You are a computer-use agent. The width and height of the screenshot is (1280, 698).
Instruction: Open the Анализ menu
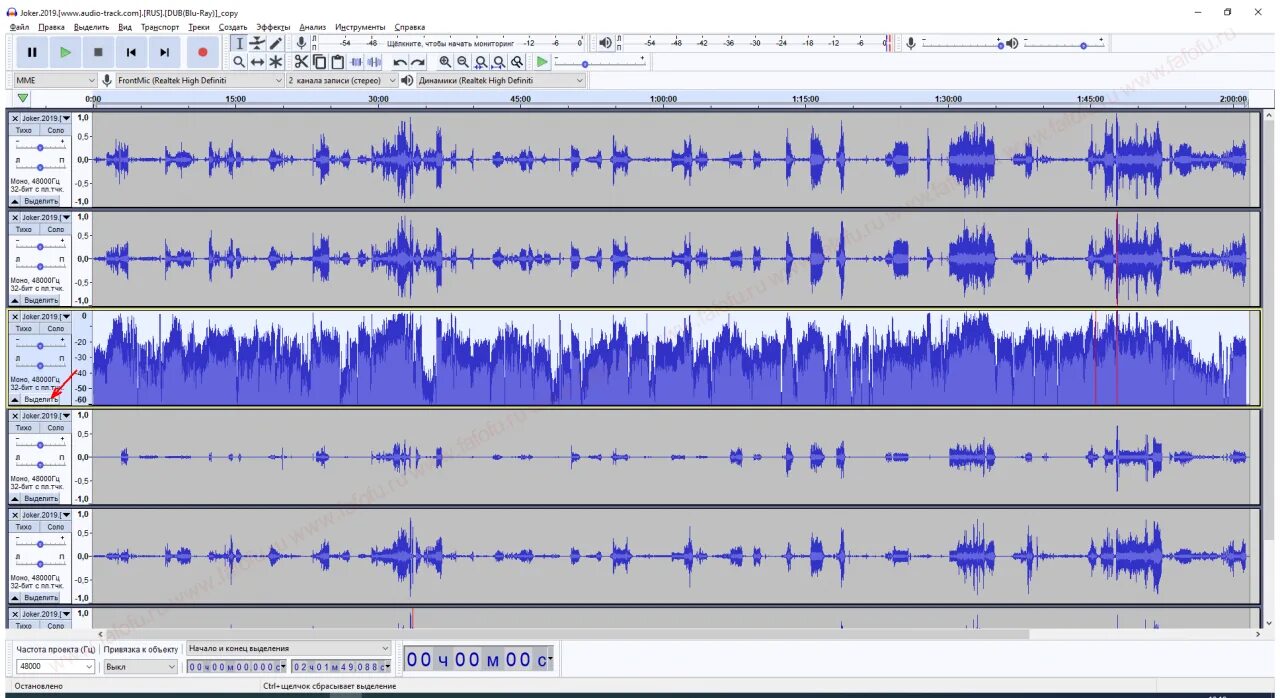click(x=312, y=27)
